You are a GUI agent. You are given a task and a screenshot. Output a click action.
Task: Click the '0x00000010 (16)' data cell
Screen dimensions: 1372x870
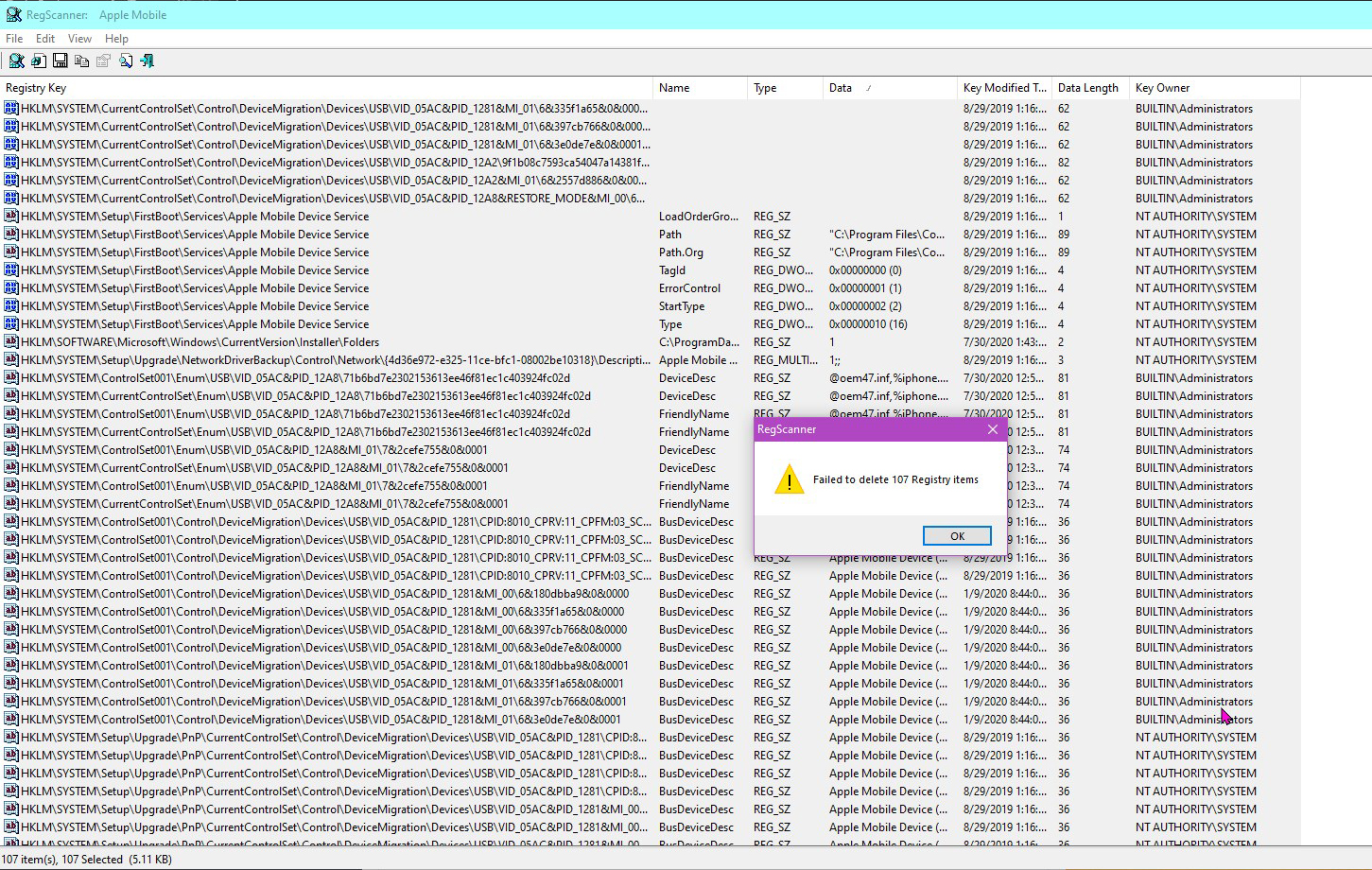click(868, 324)
